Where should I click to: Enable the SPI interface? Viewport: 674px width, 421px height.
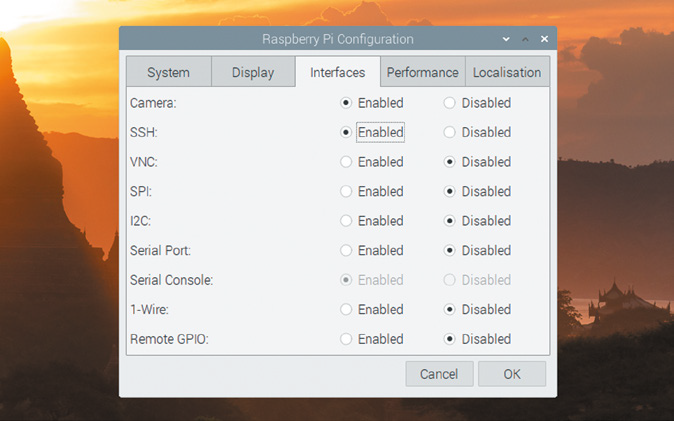coord(346,191)
